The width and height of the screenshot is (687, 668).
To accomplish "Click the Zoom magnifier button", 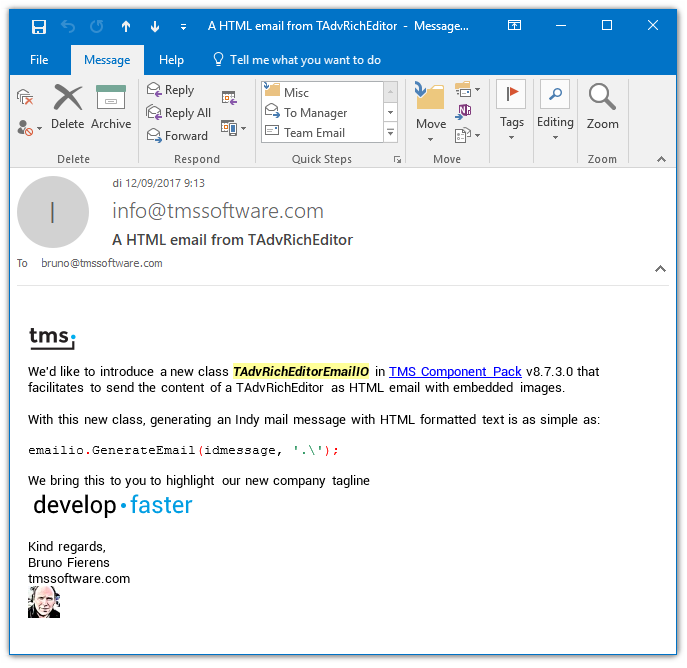I will click(x=602, y=107).
